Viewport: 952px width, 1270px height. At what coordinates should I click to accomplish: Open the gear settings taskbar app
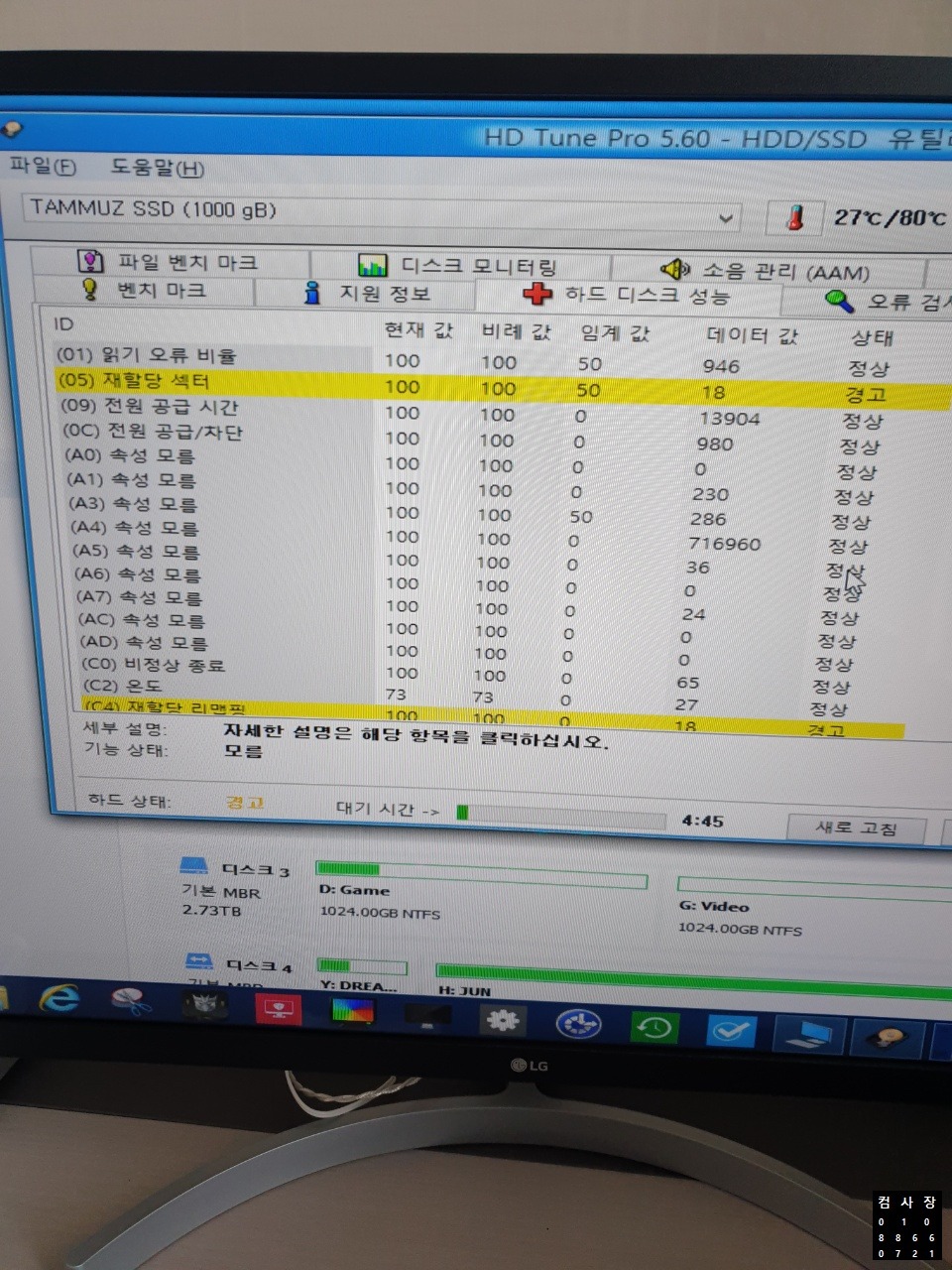(x=502, y=1020)
